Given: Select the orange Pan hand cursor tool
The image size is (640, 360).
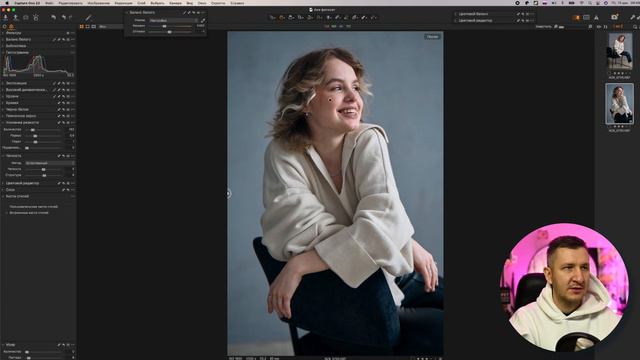Looking at the screenshot, I should tap(282, 18).
